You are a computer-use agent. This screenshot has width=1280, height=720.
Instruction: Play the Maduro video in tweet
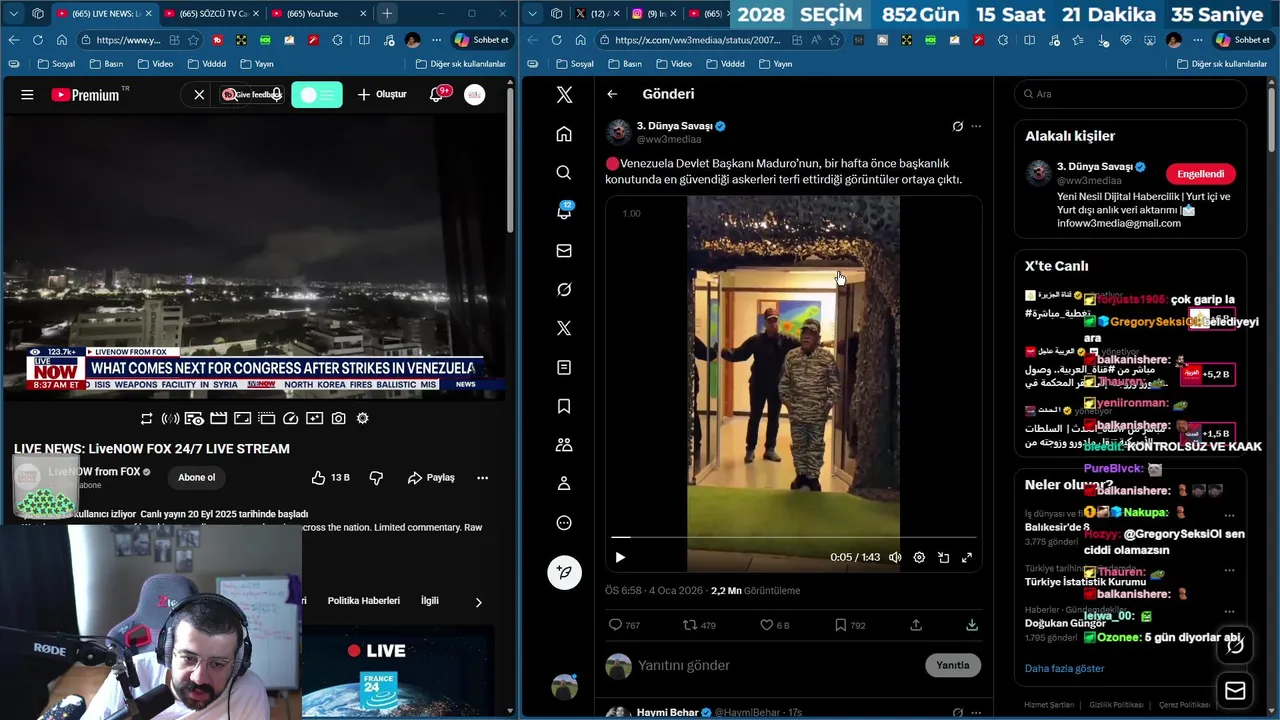tap(620, 557)
